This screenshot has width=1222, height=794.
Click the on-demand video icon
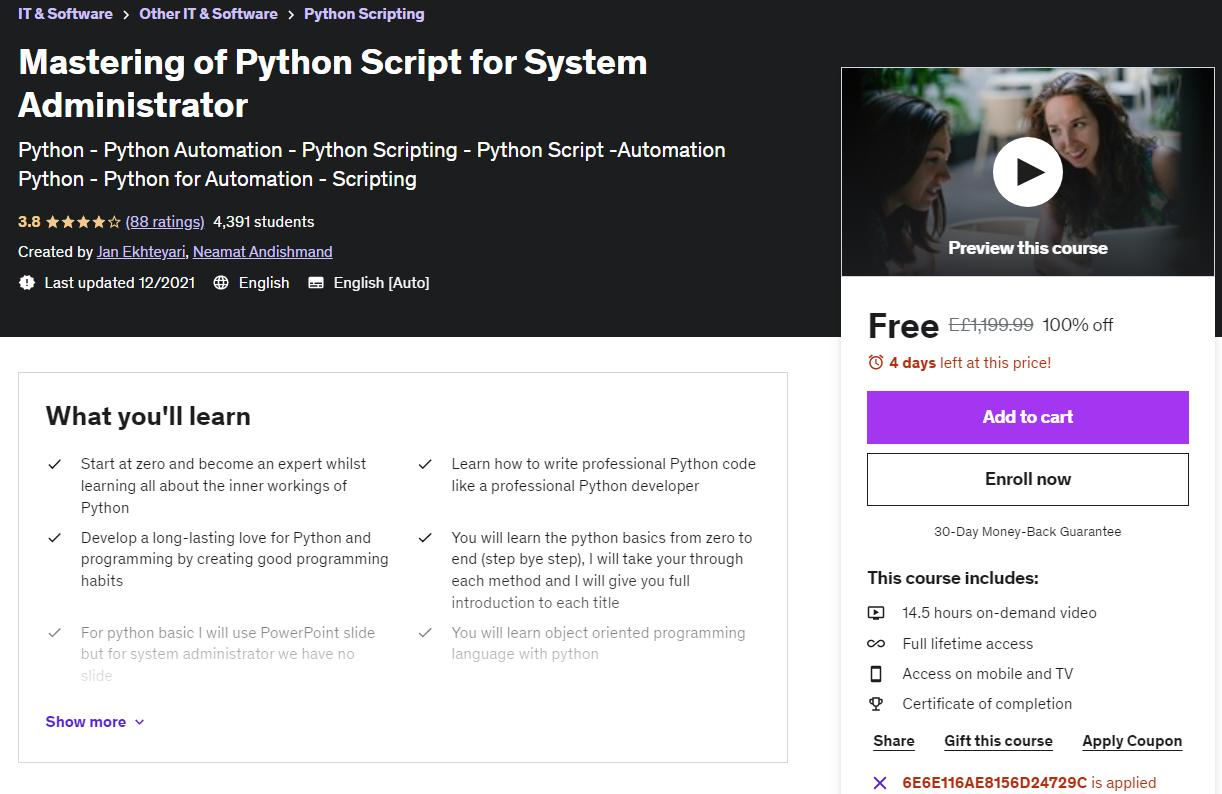876,613
